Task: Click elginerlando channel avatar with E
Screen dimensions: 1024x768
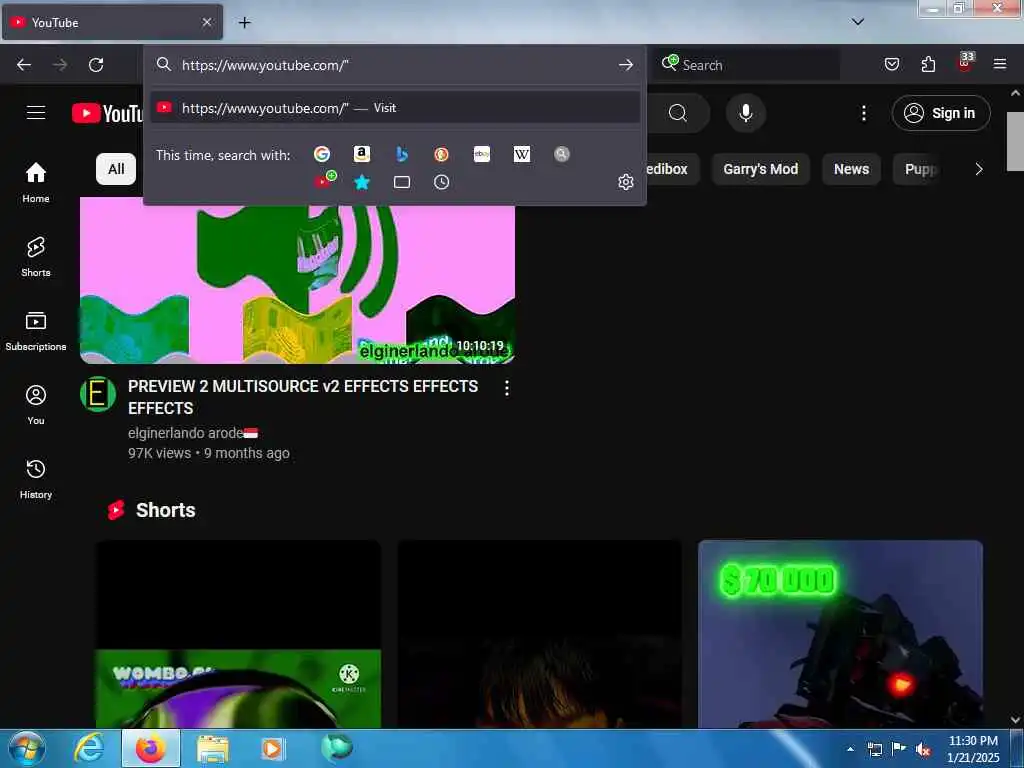Action: click(98, 394)
